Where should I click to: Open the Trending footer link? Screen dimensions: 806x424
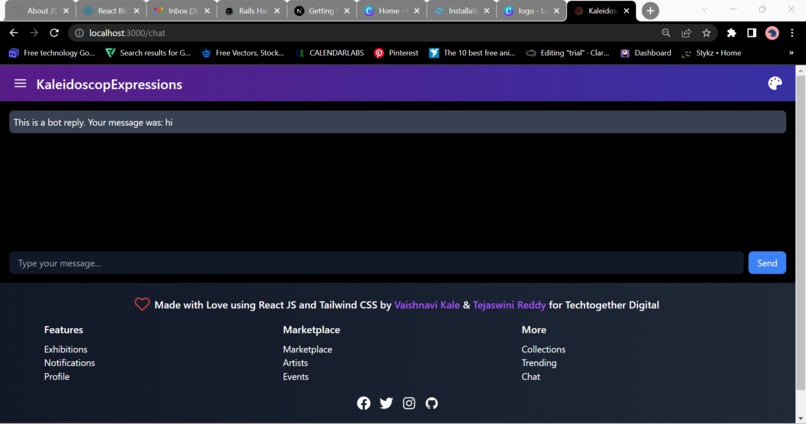click(x=539, y=362)
